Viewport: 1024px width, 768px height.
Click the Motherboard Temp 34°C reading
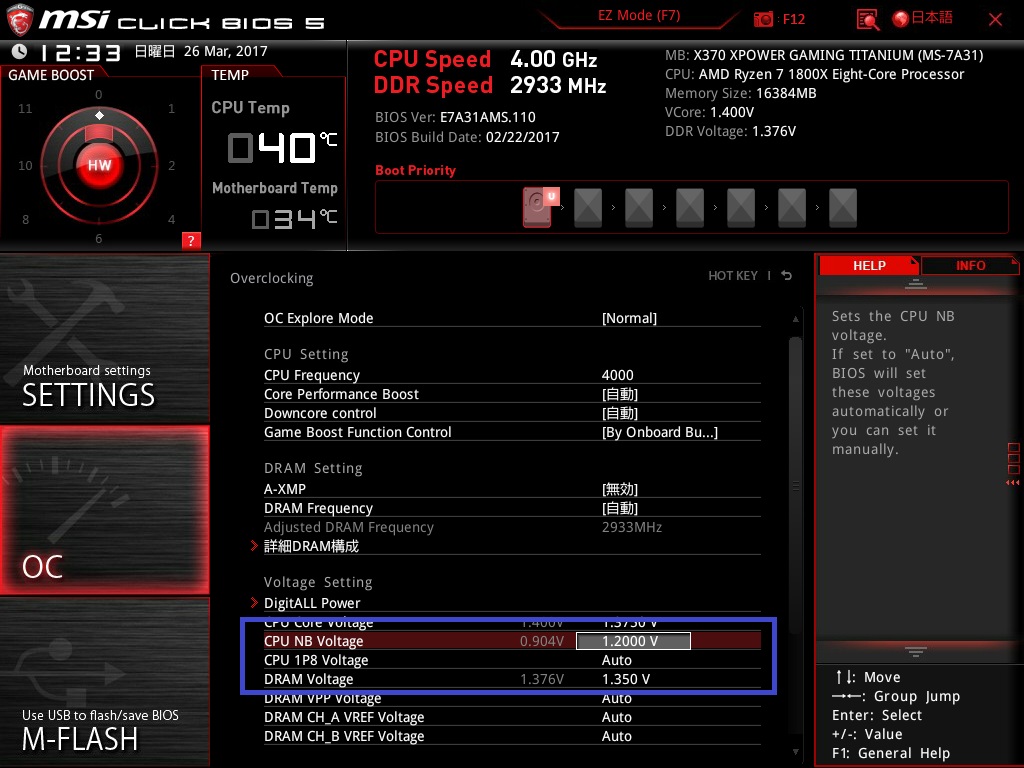pos(295,219)
